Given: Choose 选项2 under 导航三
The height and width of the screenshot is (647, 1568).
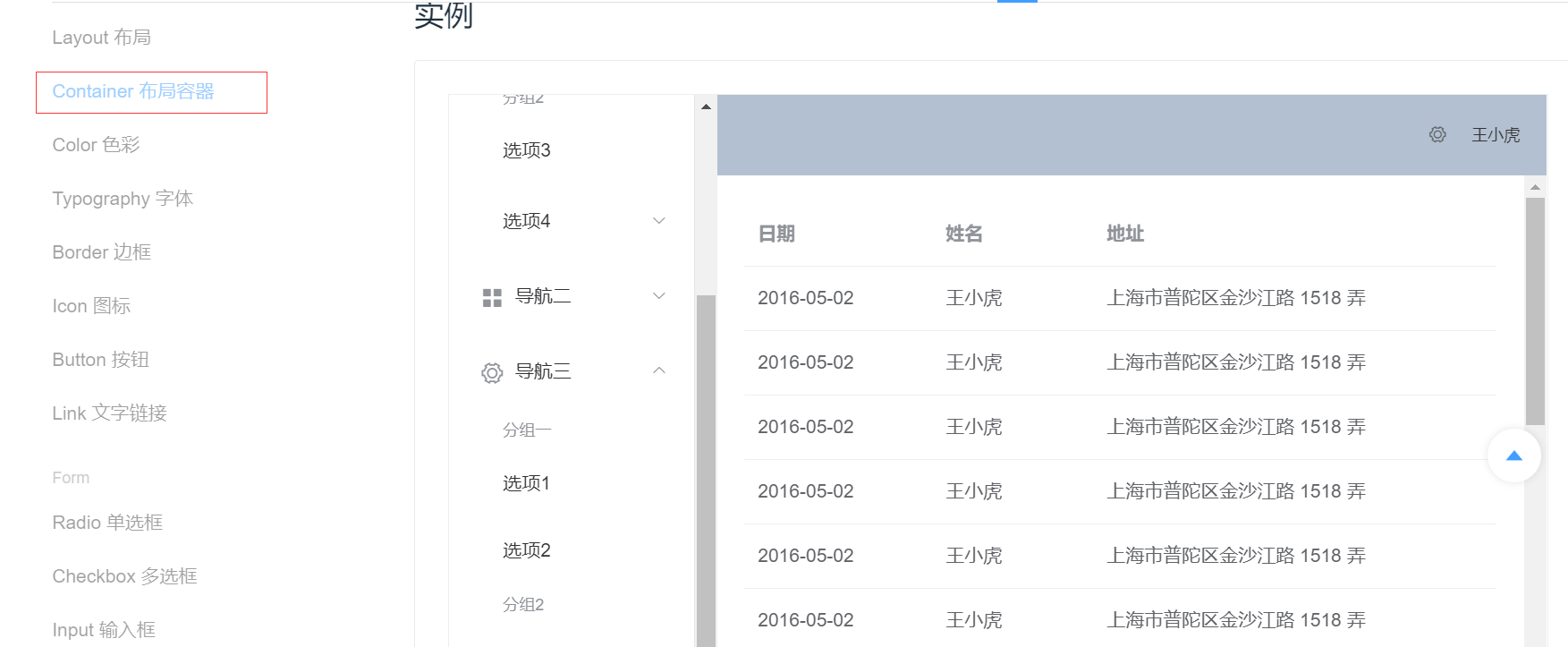Looking at the screenshot, I should point(527,550).
